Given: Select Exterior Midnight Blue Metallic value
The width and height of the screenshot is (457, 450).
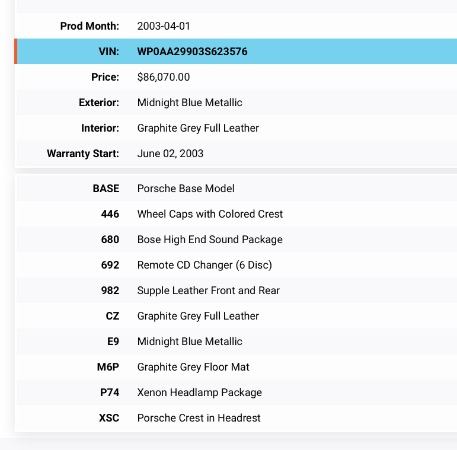Looking at the screenshot, I should (x=190, y=102).
